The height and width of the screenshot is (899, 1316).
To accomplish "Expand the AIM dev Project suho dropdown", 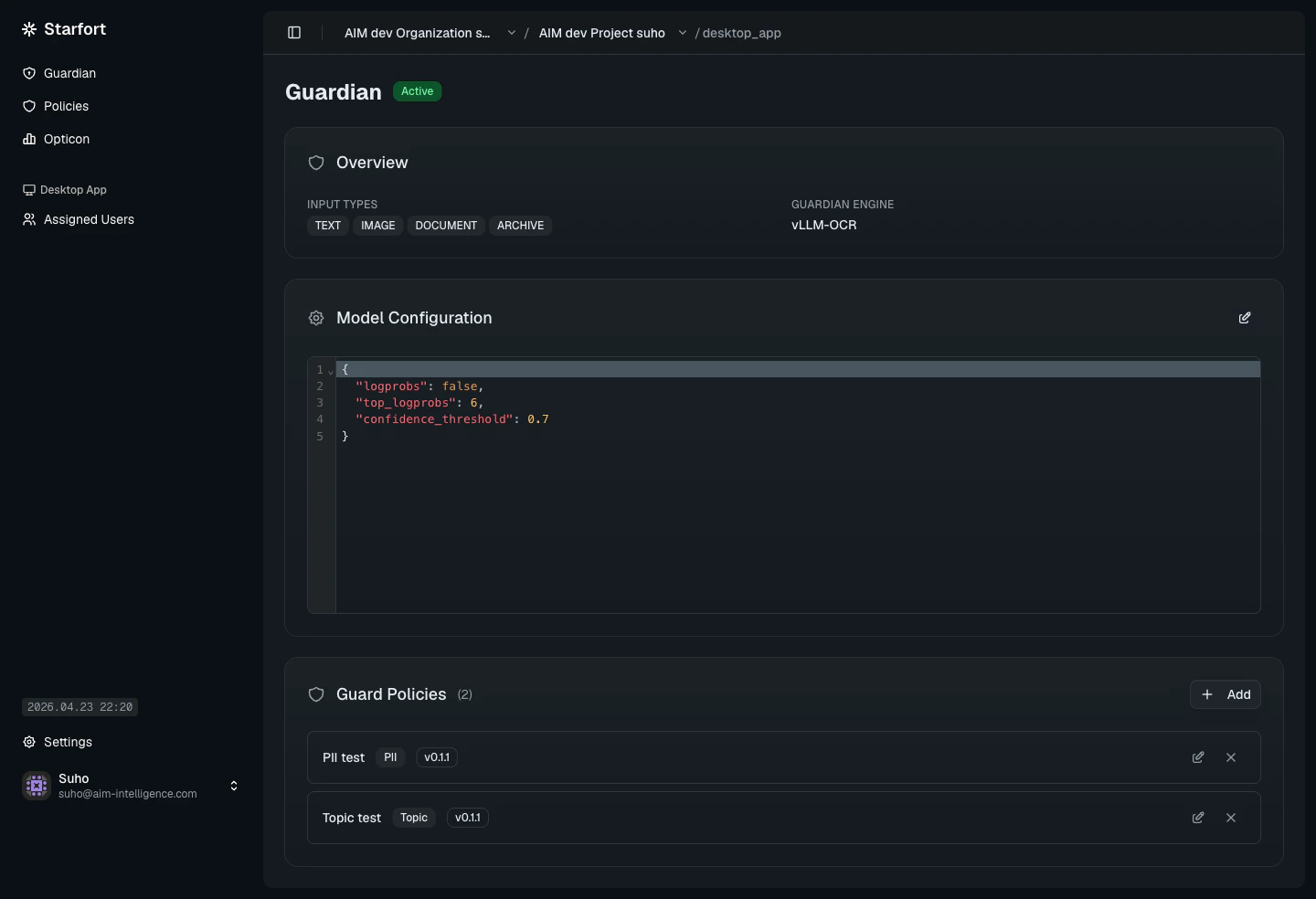I will [x=682, y=32].
